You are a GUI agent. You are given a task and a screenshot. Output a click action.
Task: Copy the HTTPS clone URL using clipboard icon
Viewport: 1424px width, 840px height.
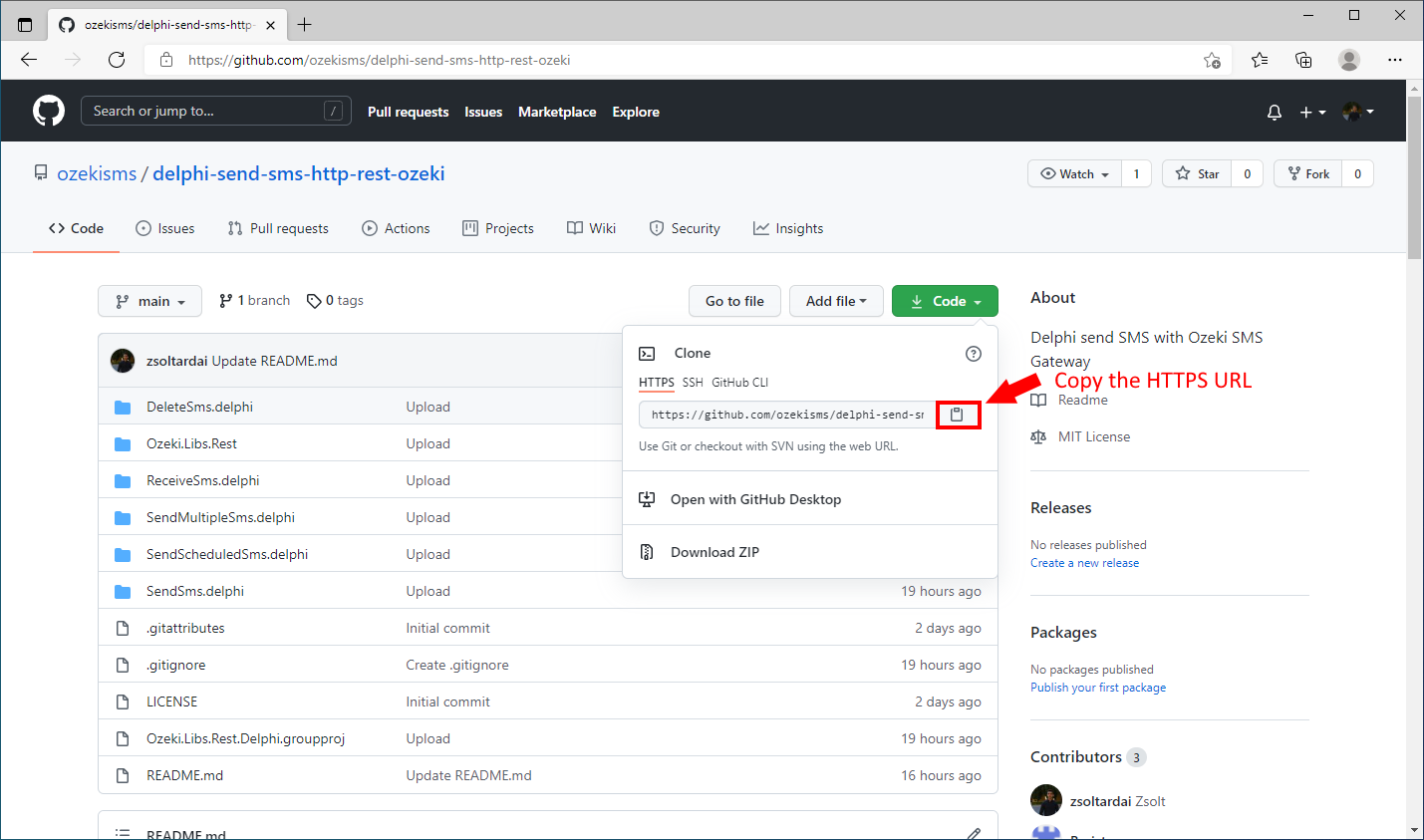[x=957, y=415]
